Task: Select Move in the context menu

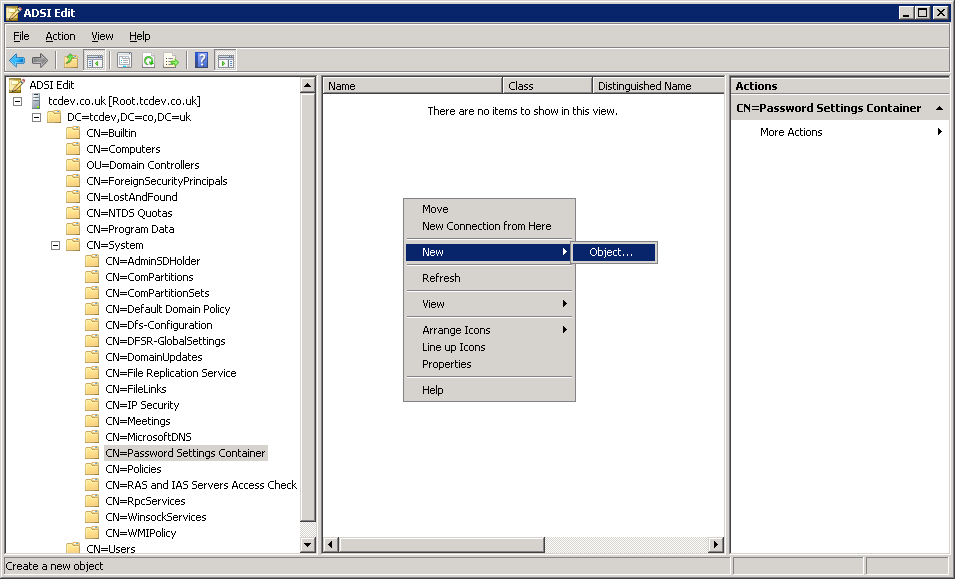Action: tap(490, 209)
